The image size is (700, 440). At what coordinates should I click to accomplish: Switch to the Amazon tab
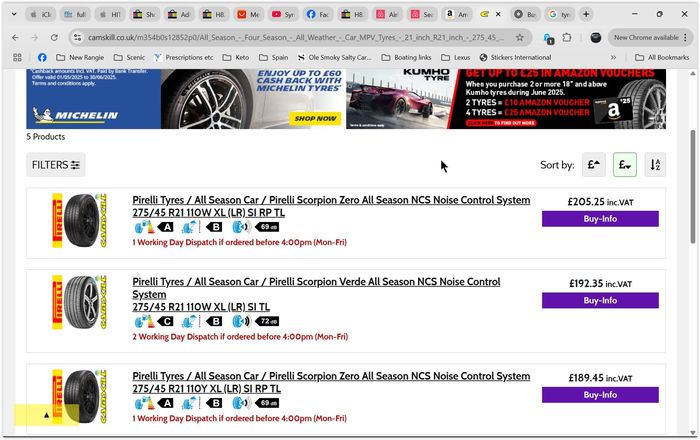point(456,14)
